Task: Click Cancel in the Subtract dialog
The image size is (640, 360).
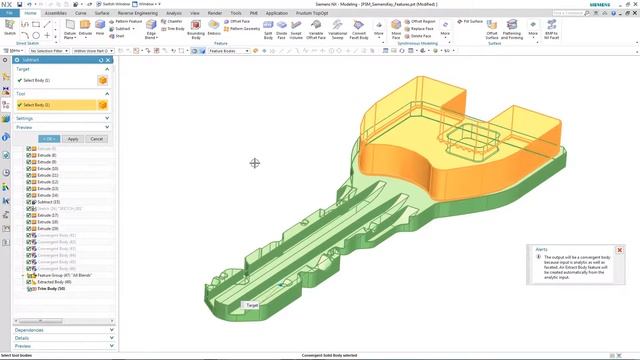Action: [97, 139]
